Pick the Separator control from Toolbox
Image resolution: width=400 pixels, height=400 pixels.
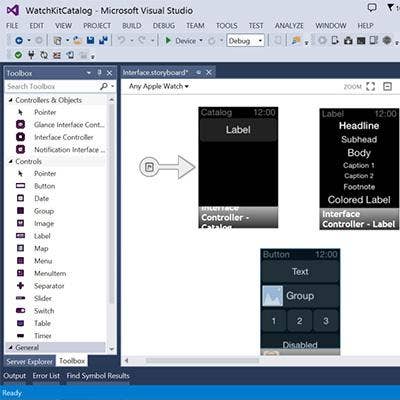pos(49,286)
